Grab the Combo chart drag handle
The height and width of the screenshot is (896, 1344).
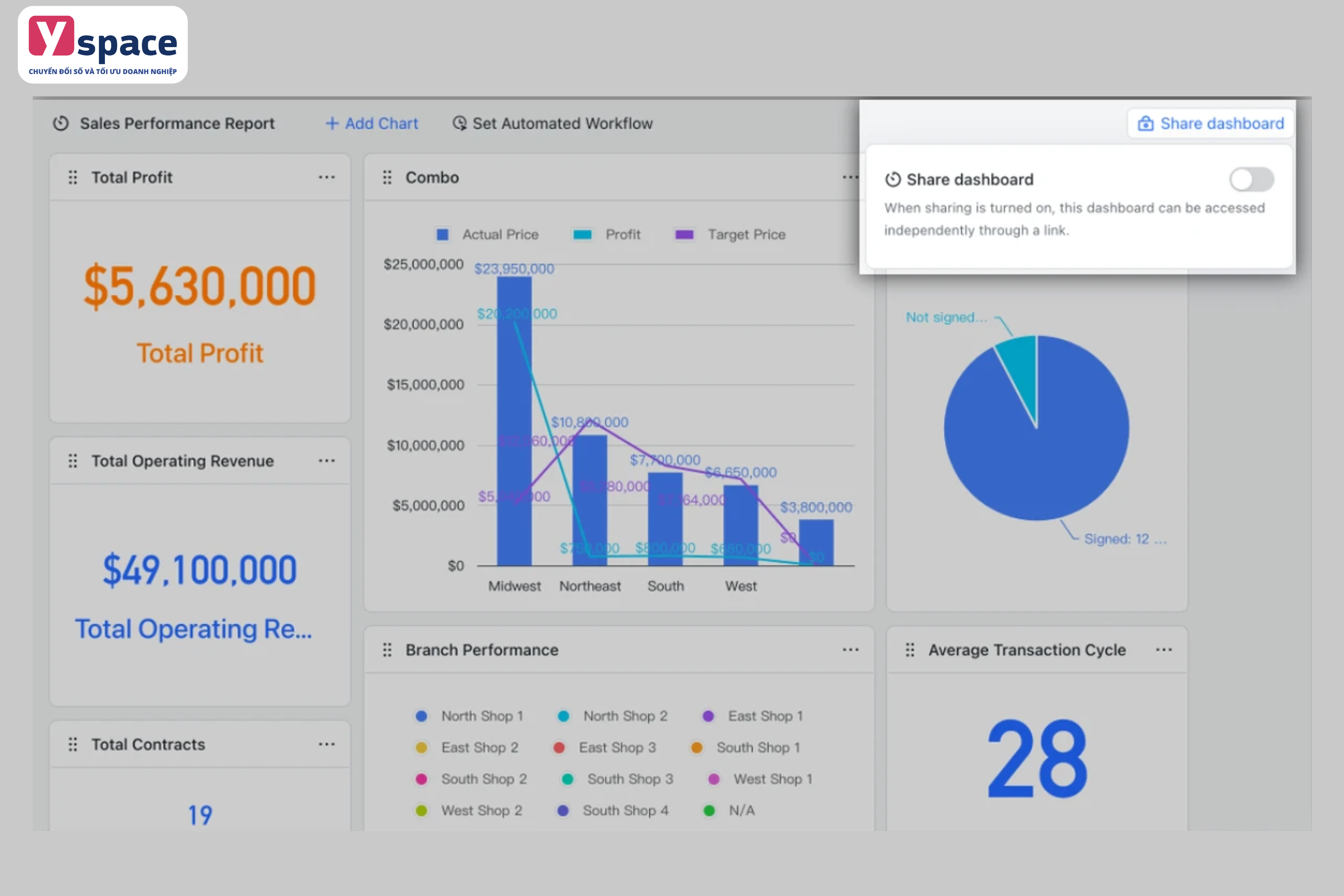click(387, 177)
